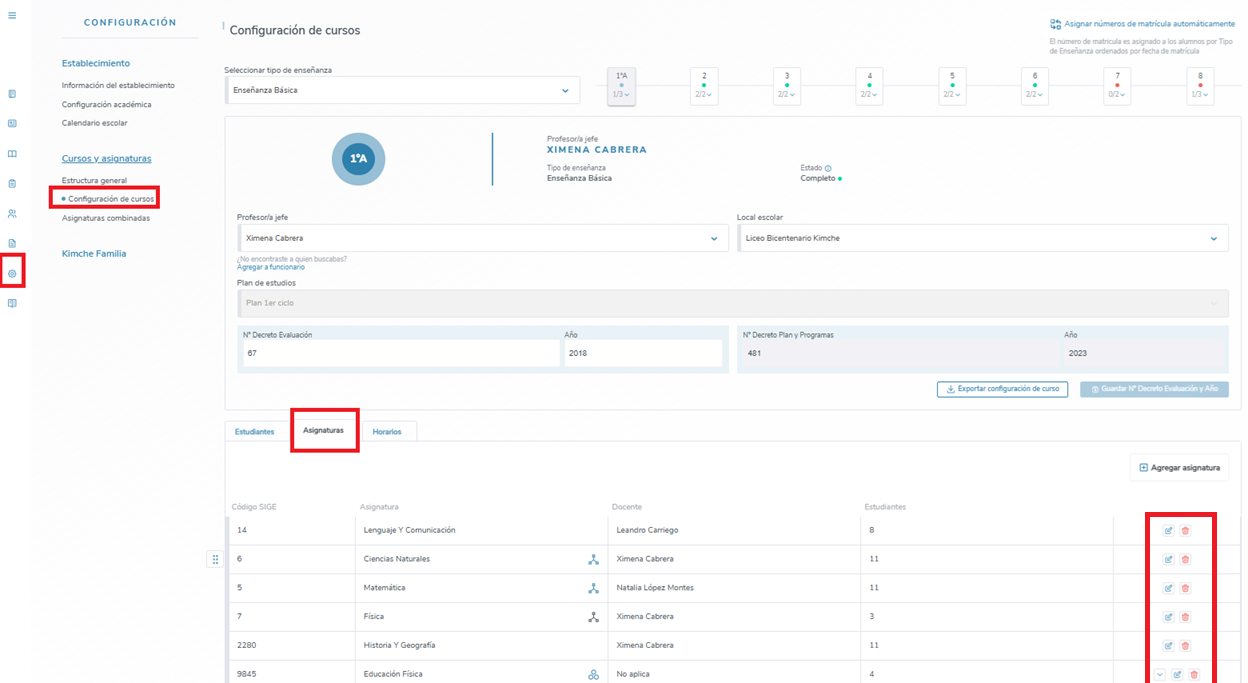Image resolution: width=1248 pixels, height=683 pixels.
Task: Open the open-book icon in the left sidebar
Action: tap(12, 154)
